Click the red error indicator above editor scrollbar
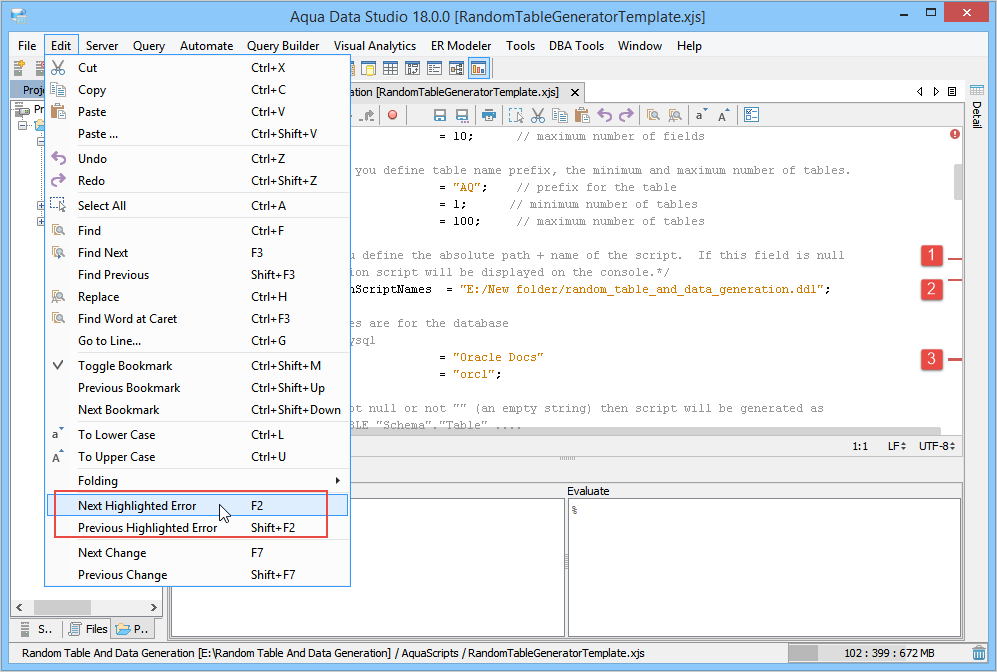 [x=954, y=134]
